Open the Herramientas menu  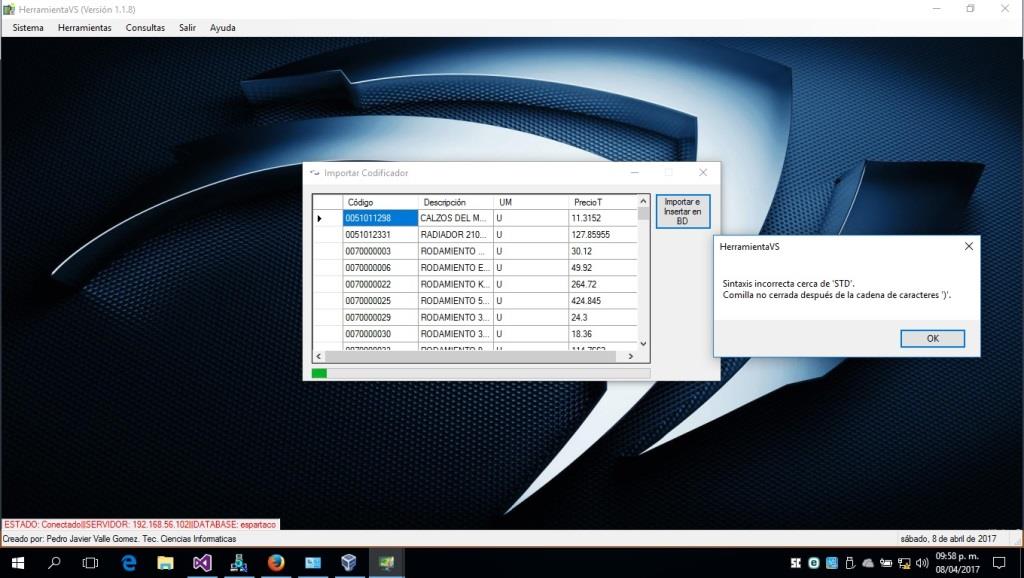tap(84, 27)
